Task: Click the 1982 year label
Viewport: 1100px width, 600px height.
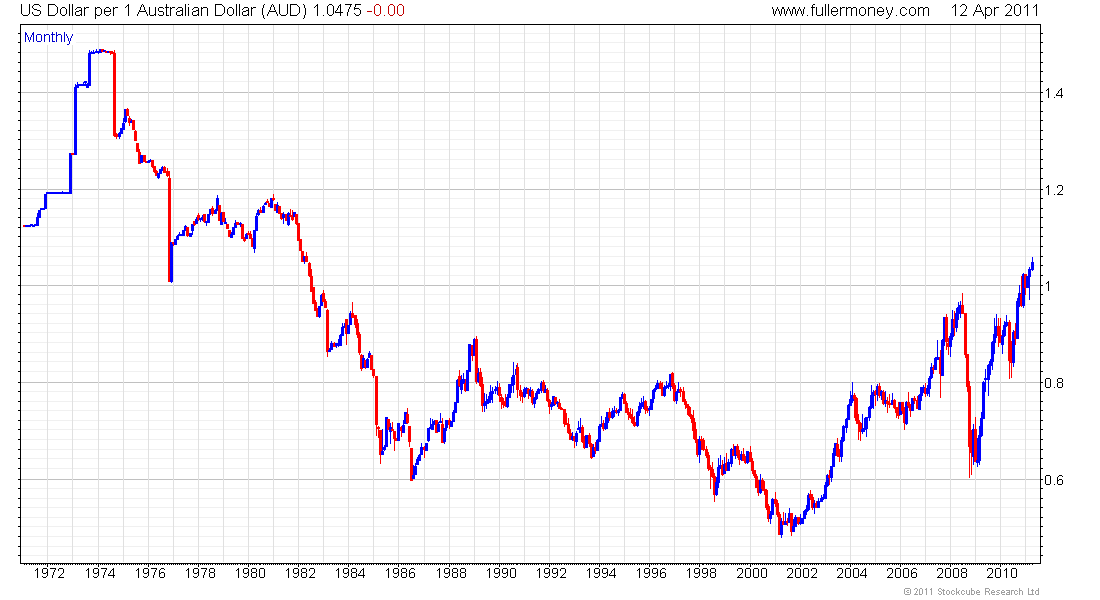Action: point(300,573)
